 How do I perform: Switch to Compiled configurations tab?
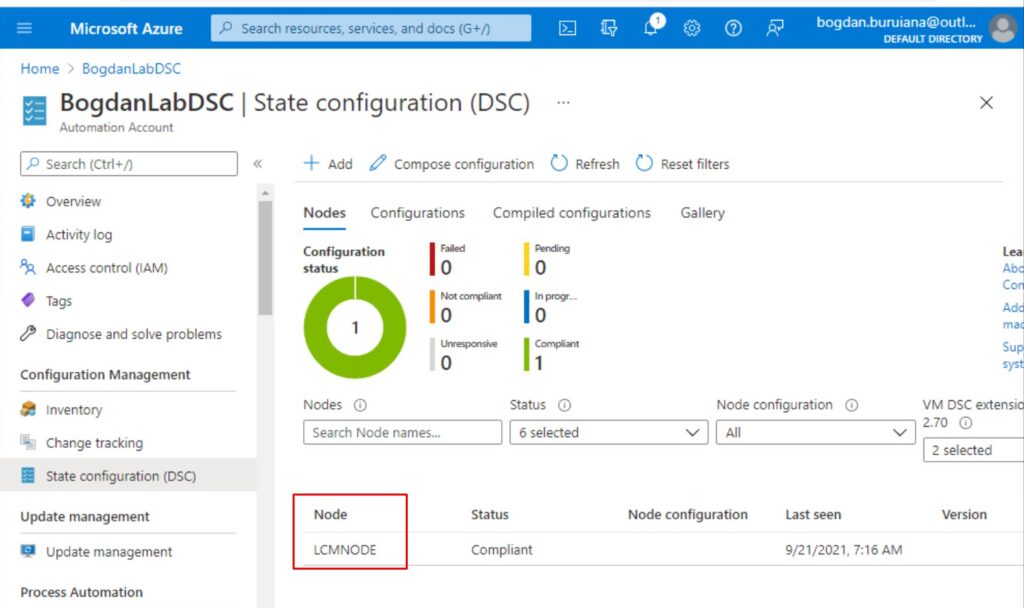[571, 213]
